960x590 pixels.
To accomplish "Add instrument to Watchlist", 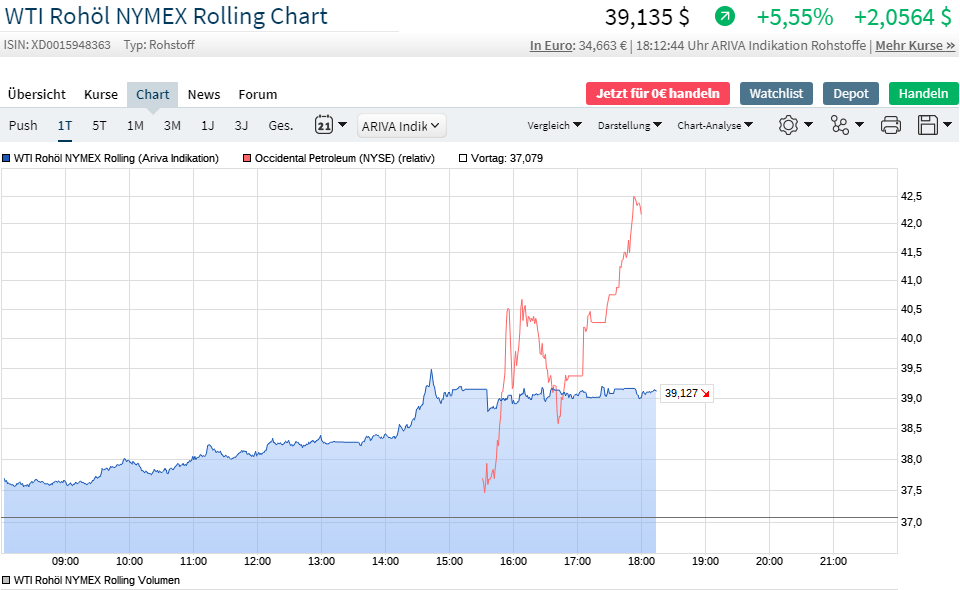I will coord(776,94).
